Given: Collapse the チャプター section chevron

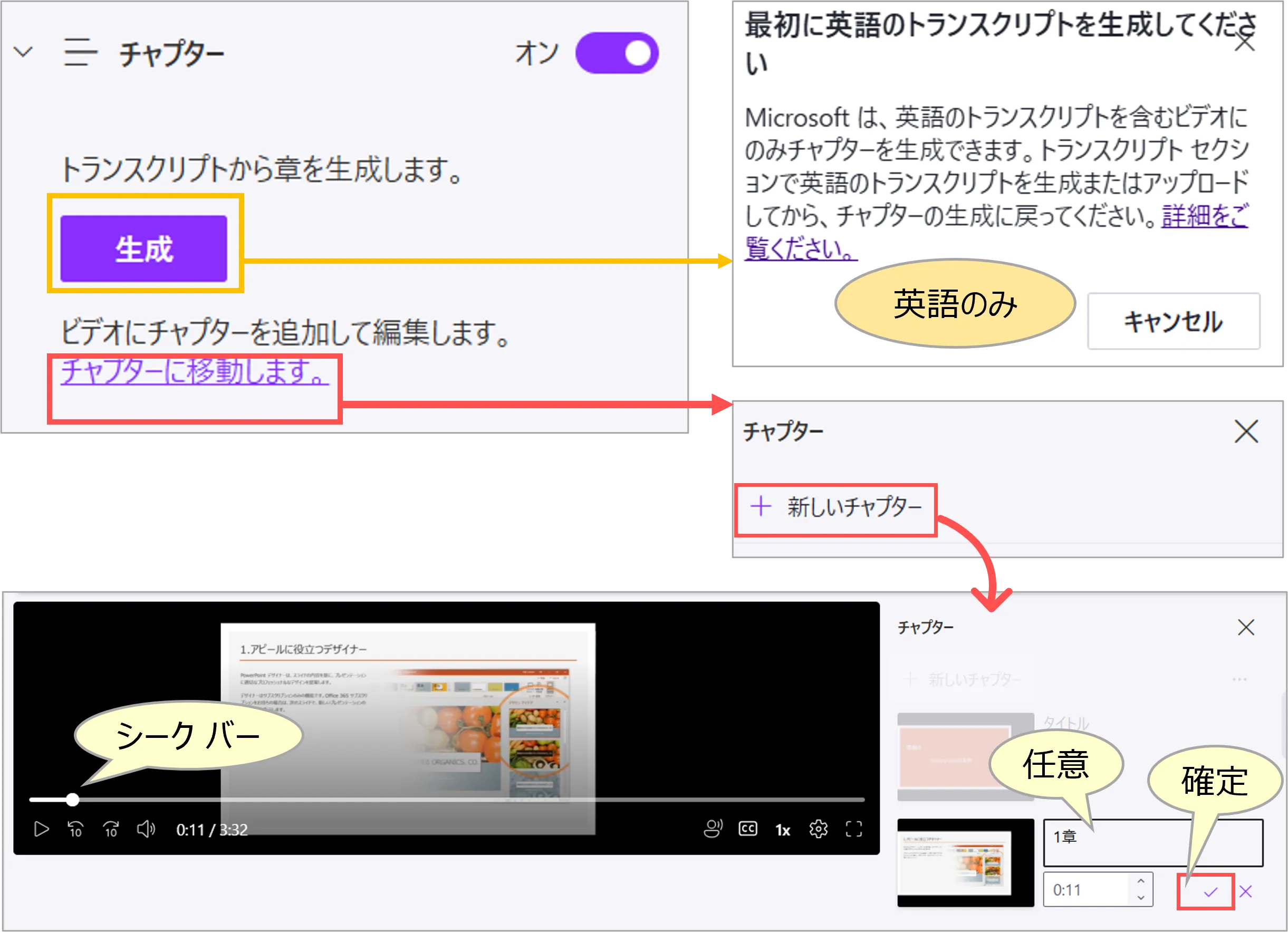Looking at the screenshot, I should click(23, 52).
